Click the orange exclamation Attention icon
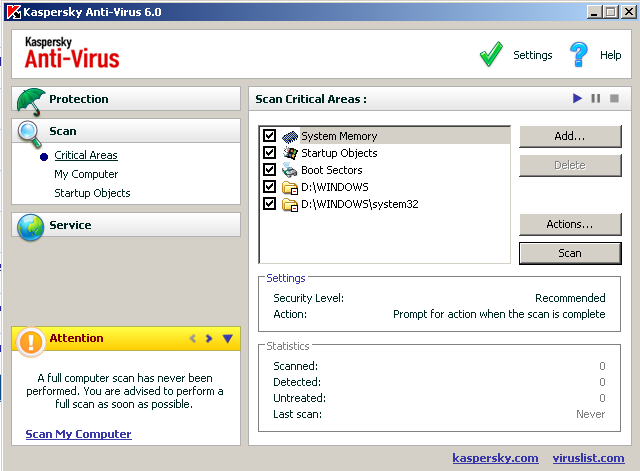This screenshot has width=640, height=471. pos(31,342)
